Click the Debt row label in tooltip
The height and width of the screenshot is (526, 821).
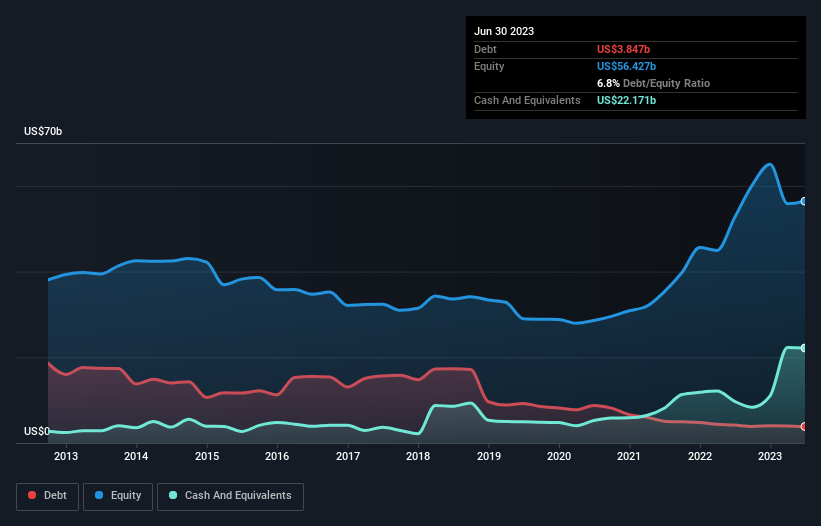485,49
